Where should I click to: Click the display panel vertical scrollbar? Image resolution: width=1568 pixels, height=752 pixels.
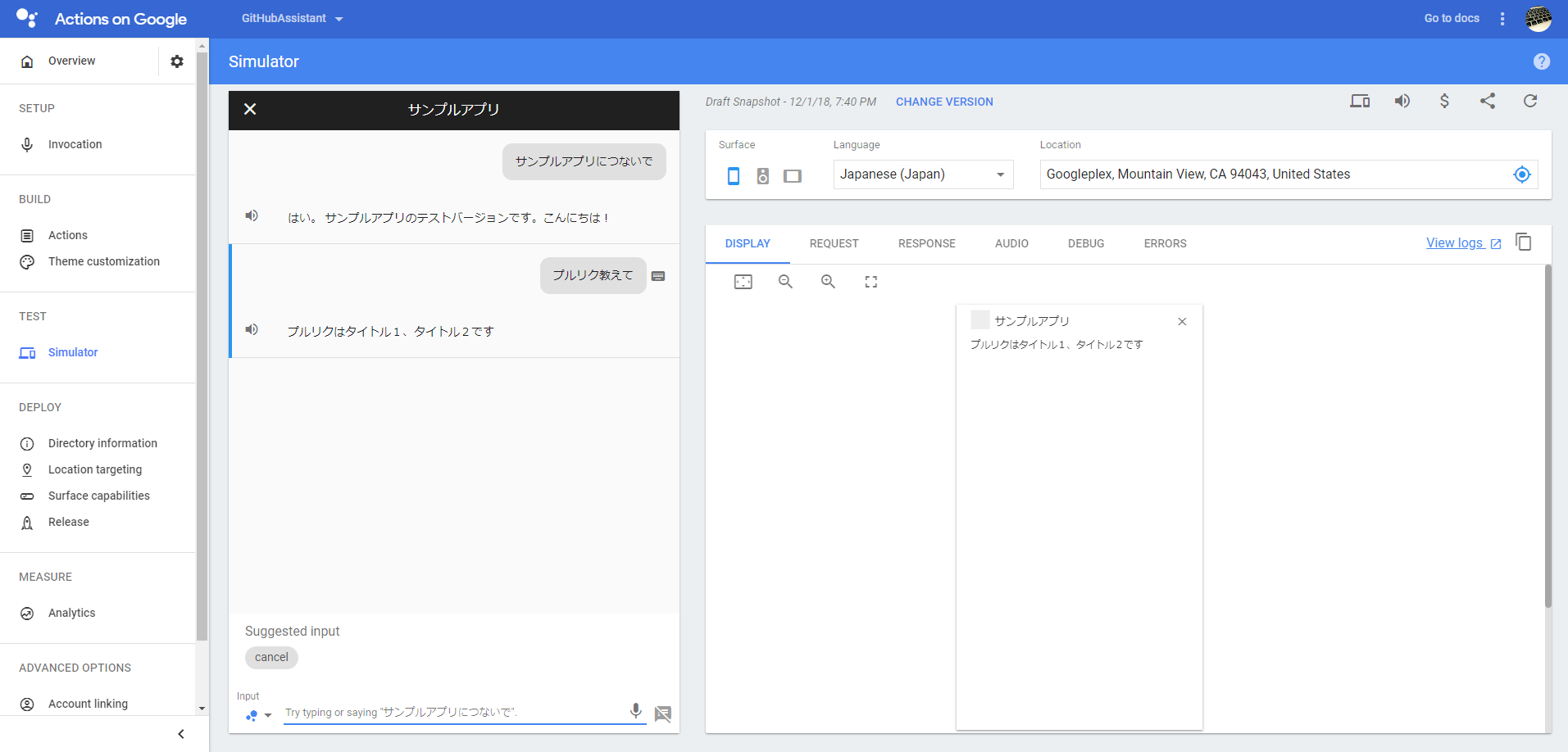tap(1548, 436)
